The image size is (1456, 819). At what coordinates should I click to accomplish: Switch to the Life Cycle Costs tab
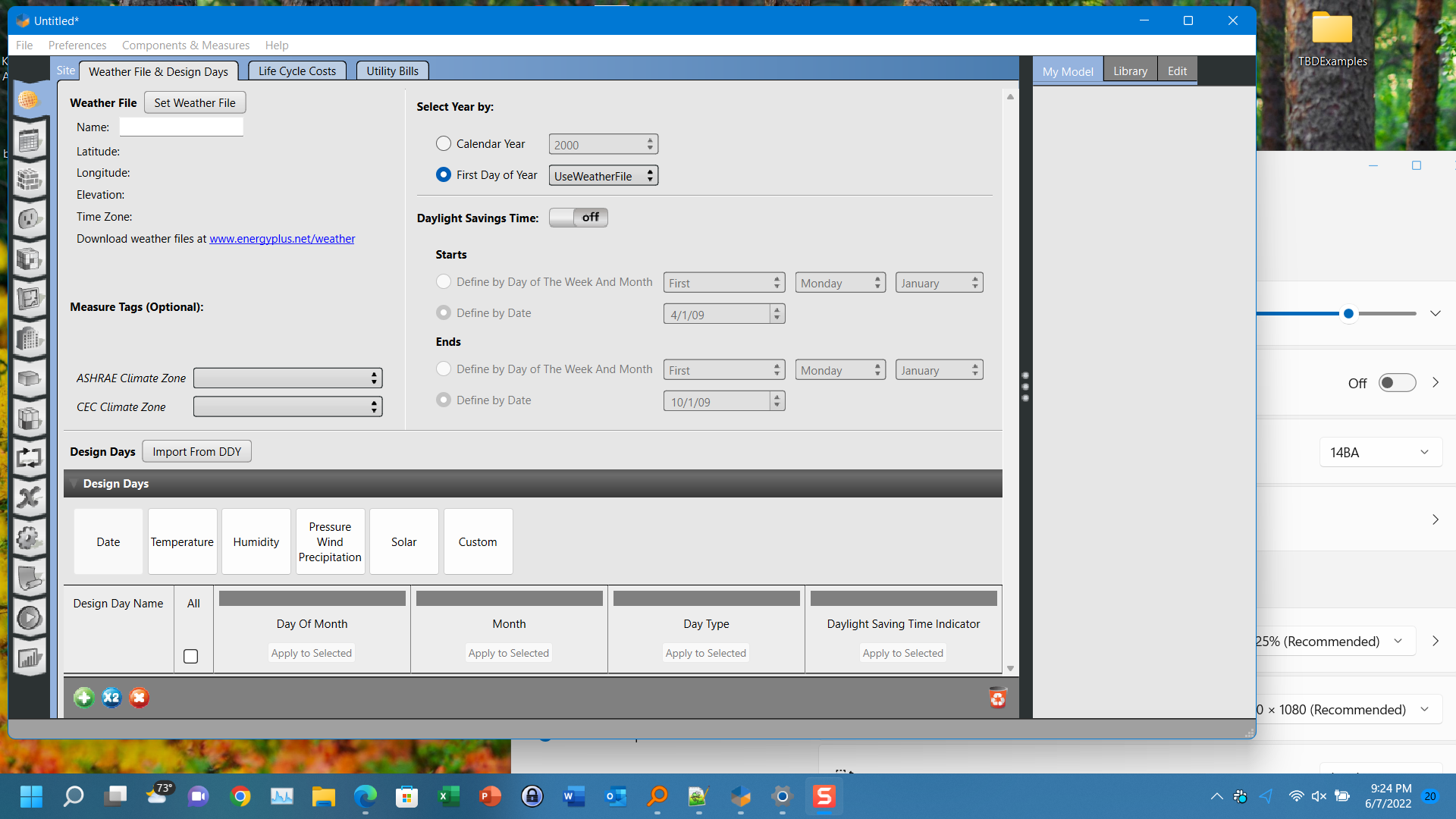point(297,71)
